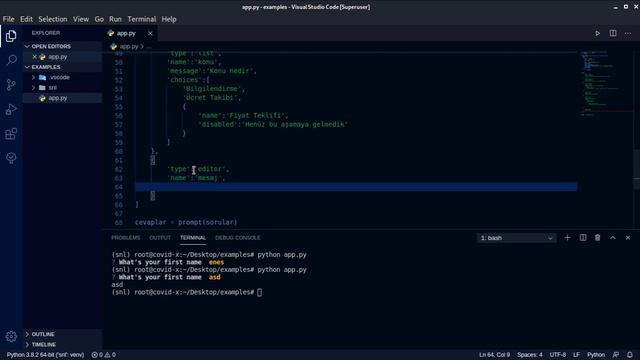Select app.py under Open Editors
This screenshot has width=640, height=360.
pos(62,57)
